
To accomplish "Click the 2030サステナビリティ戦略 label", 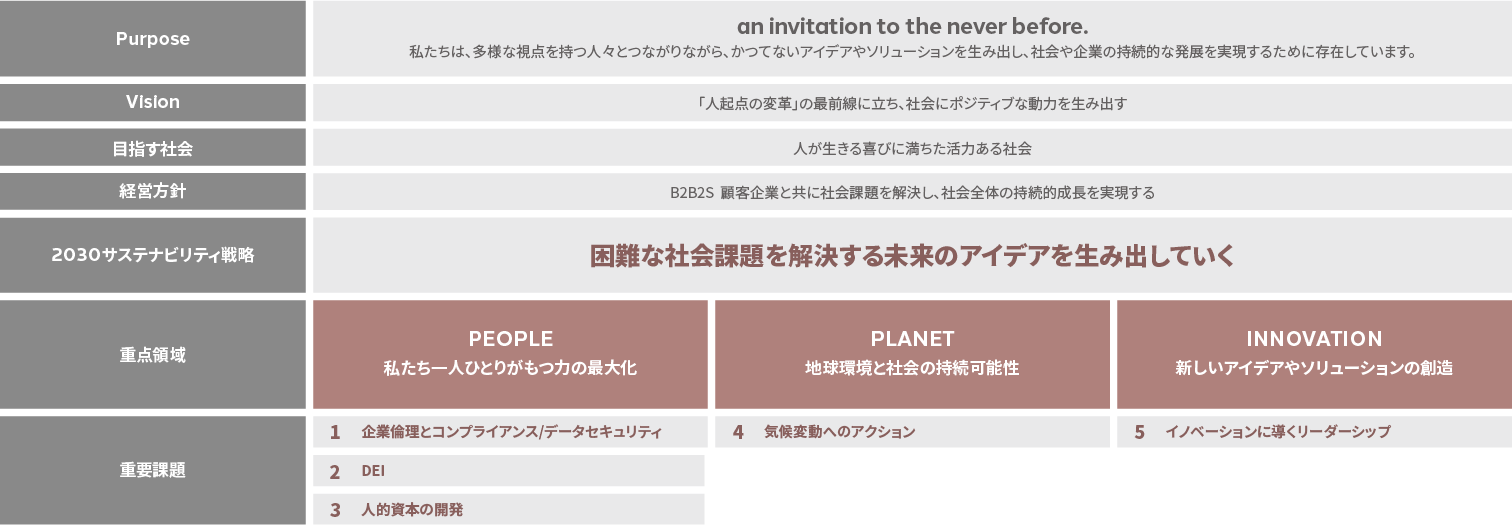I will pos(152,255).
